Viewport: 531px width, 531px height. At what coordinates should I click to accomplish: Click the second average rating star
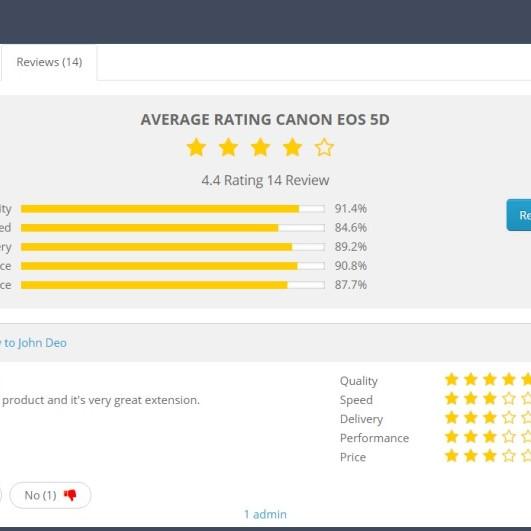(x=228, y=147)
